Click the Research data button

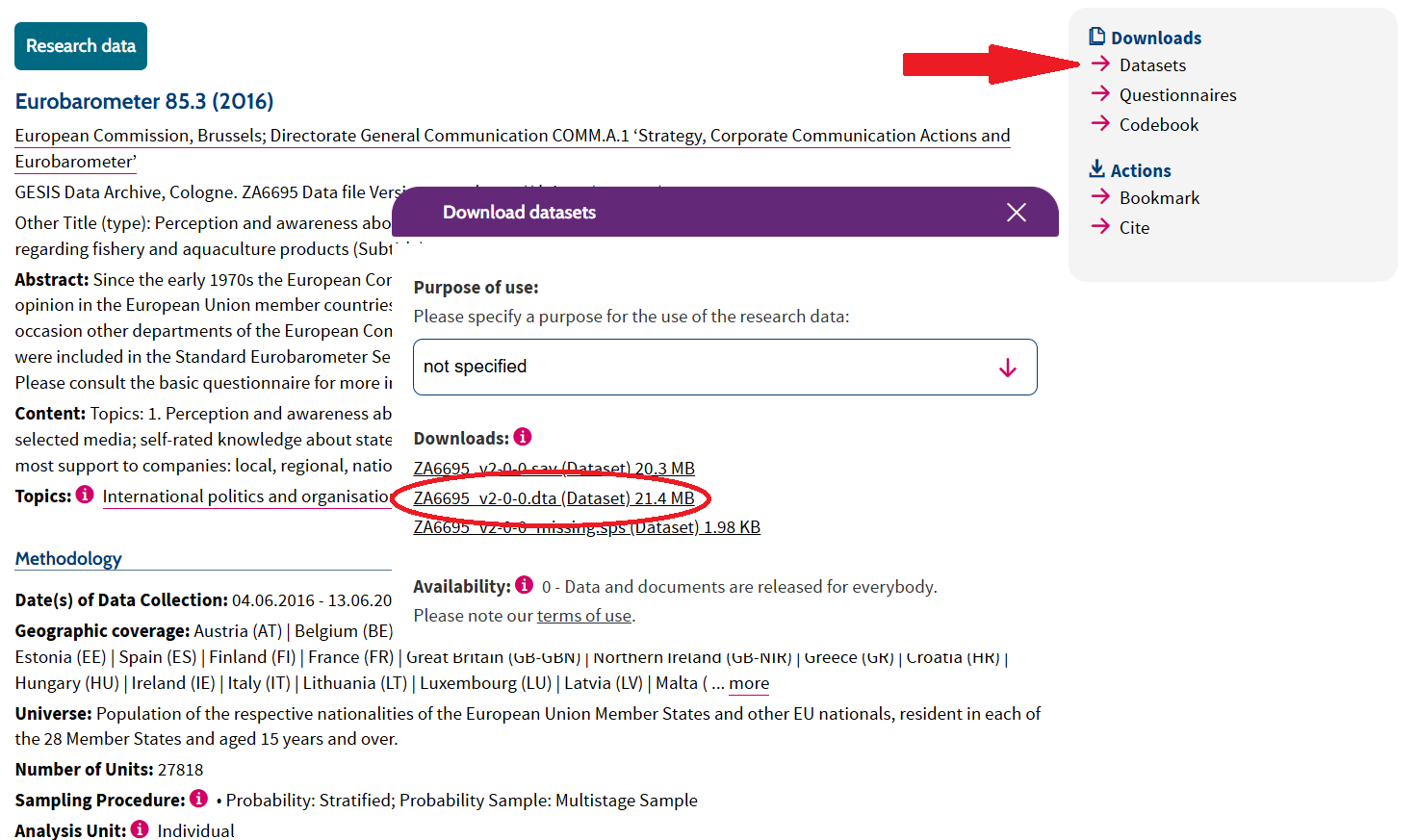[81, 46]
